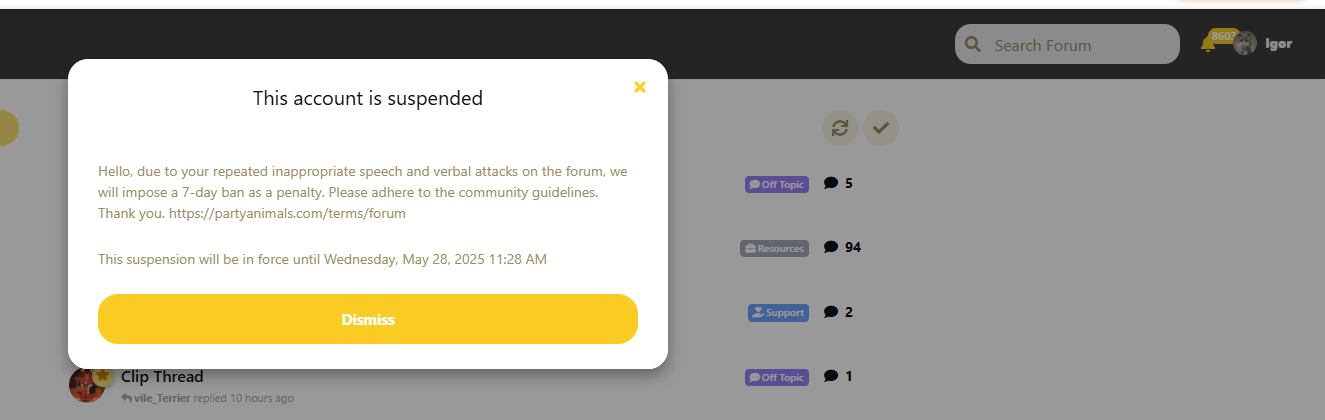Click the Off Topic tag on Clip Thread

[777, 378]
